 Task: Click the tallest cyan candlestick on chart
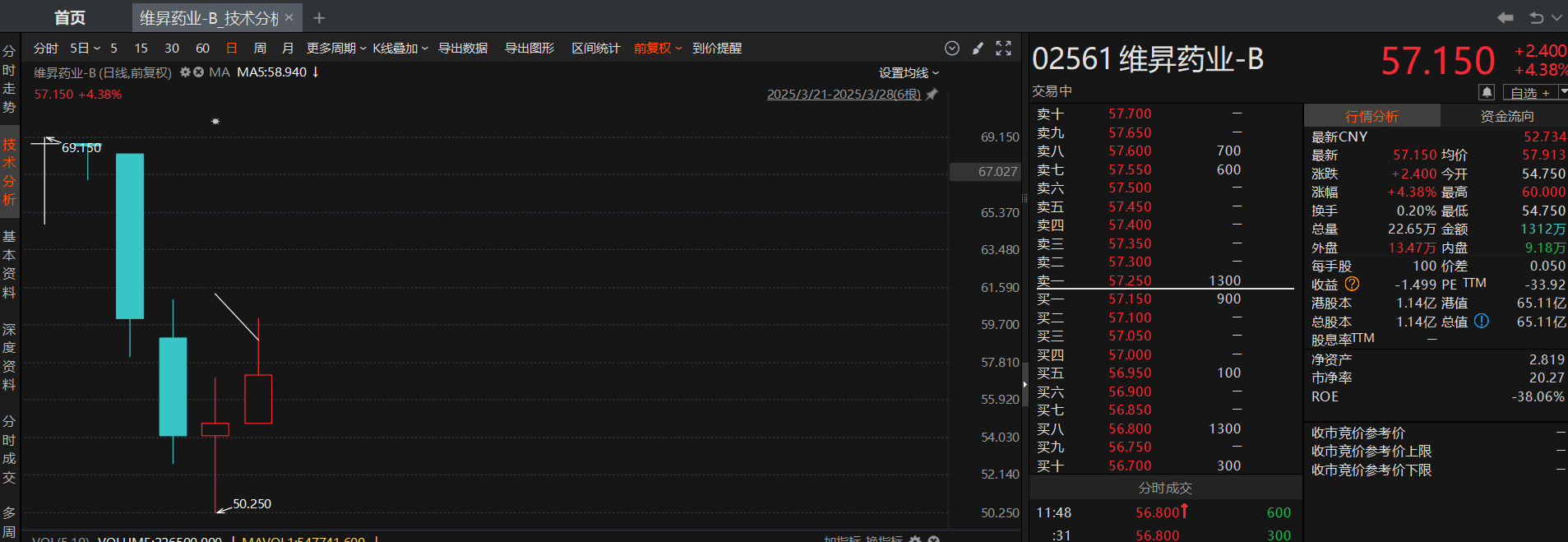[130, 236]
